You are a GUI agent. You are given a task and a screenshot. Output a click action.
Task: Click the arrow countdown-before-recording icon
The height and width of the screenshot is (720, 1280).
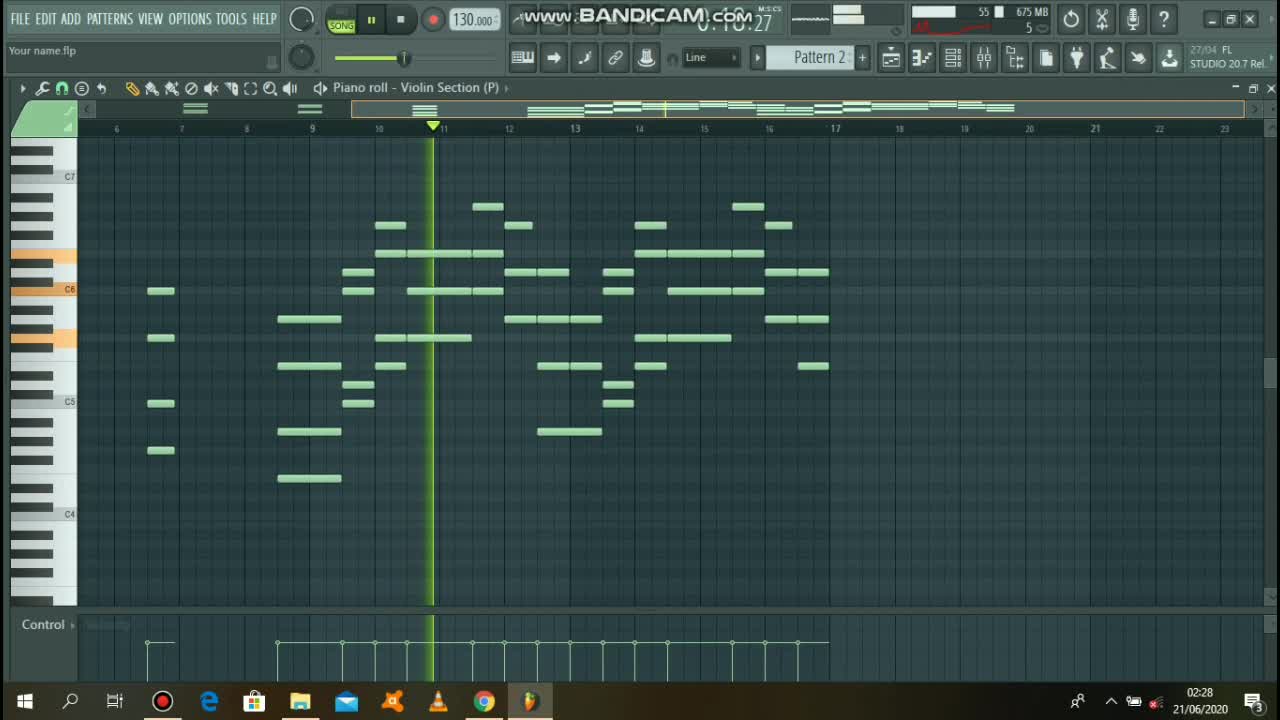click(x=553, y=58)
